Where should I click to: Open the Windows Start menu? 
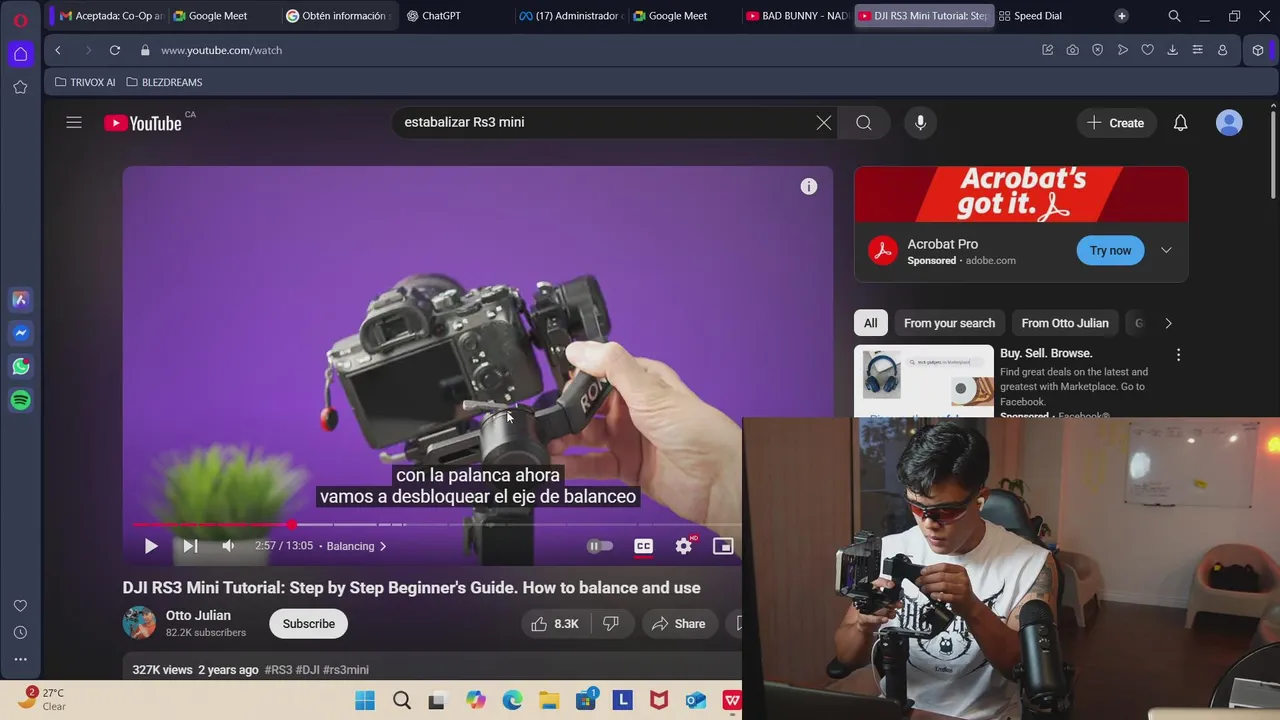point(365,700)
